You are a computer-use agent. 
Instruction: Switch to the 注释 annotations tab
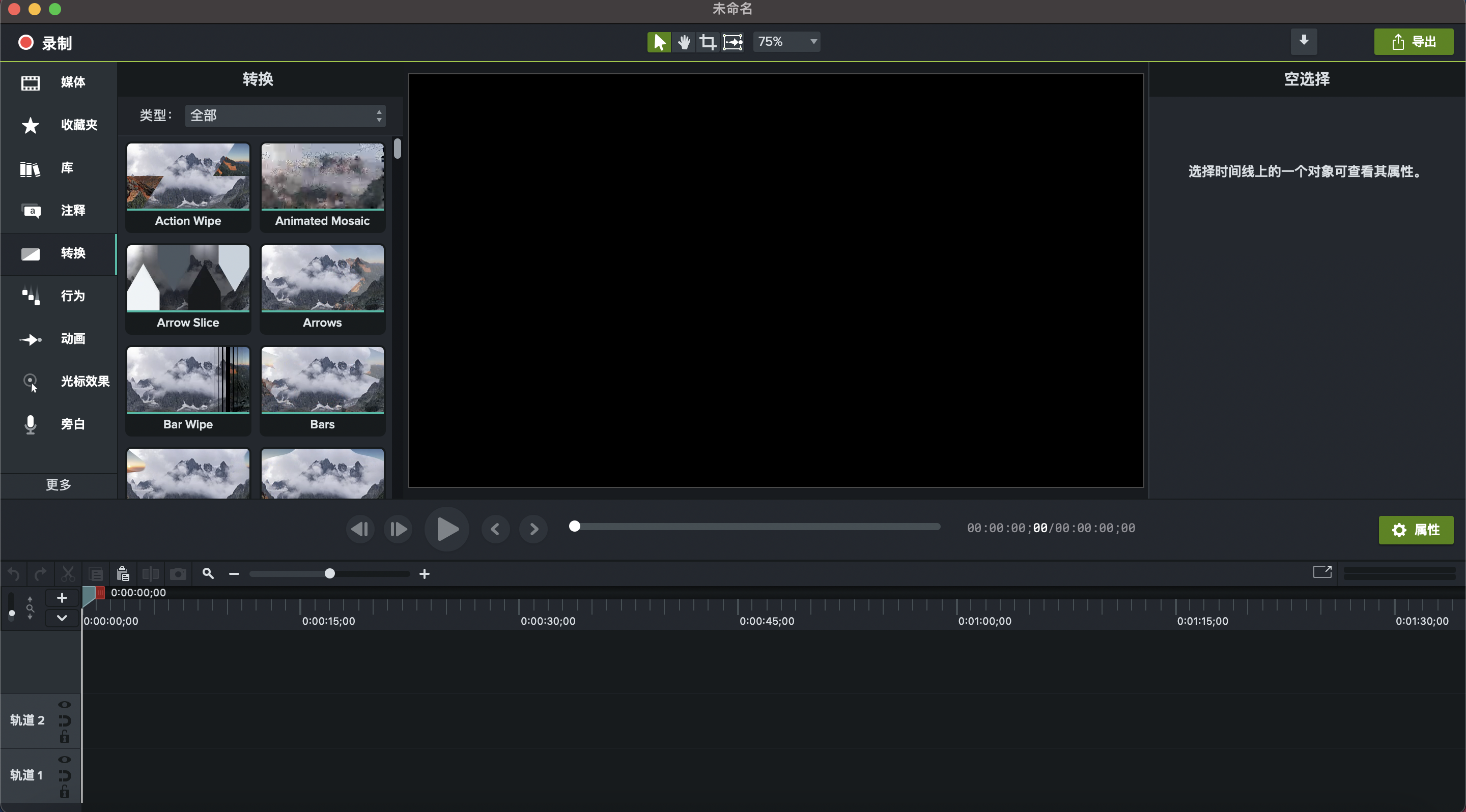pyautogui.click(x=59, y=211)
